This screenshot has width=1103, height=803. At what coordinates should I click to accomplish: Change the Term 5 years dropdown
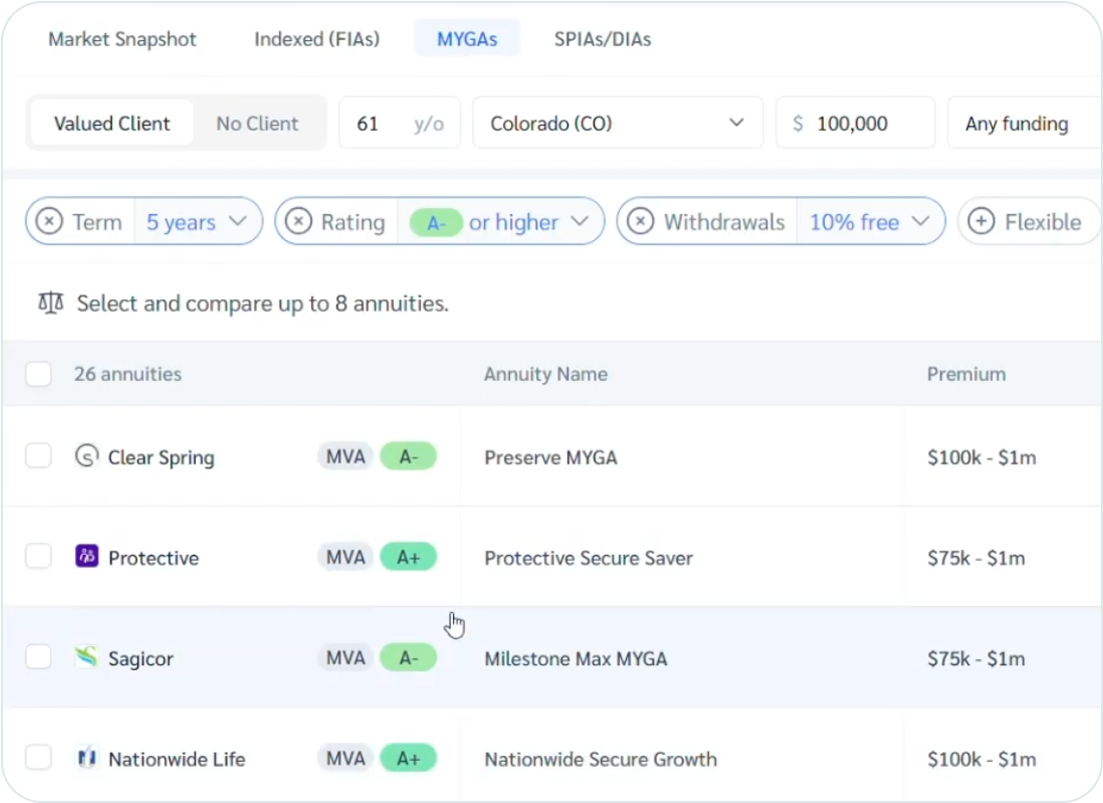coord(197,221)
